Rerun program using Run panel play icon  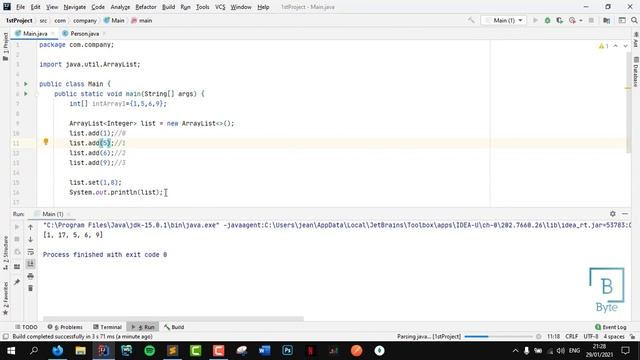click(17, 227)
